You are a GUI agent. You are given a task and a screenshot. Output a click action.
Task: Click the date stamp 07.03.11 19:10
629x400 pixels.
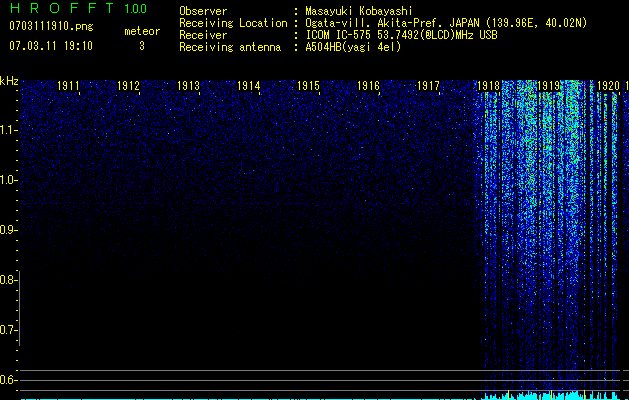pyautogui.click(x=51, y=46)
